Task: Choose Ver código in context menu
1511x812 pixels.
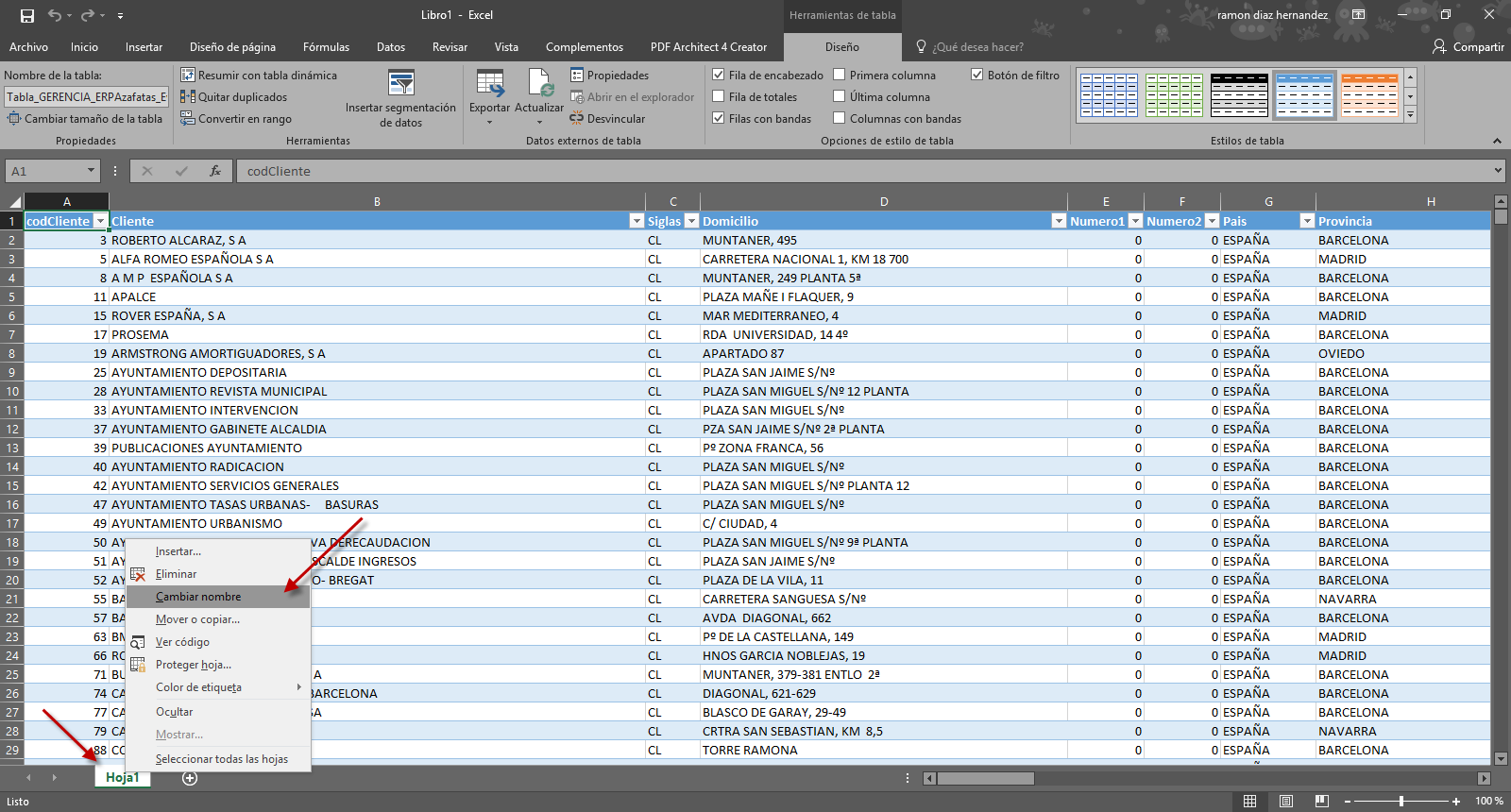Action: (218, 642)
